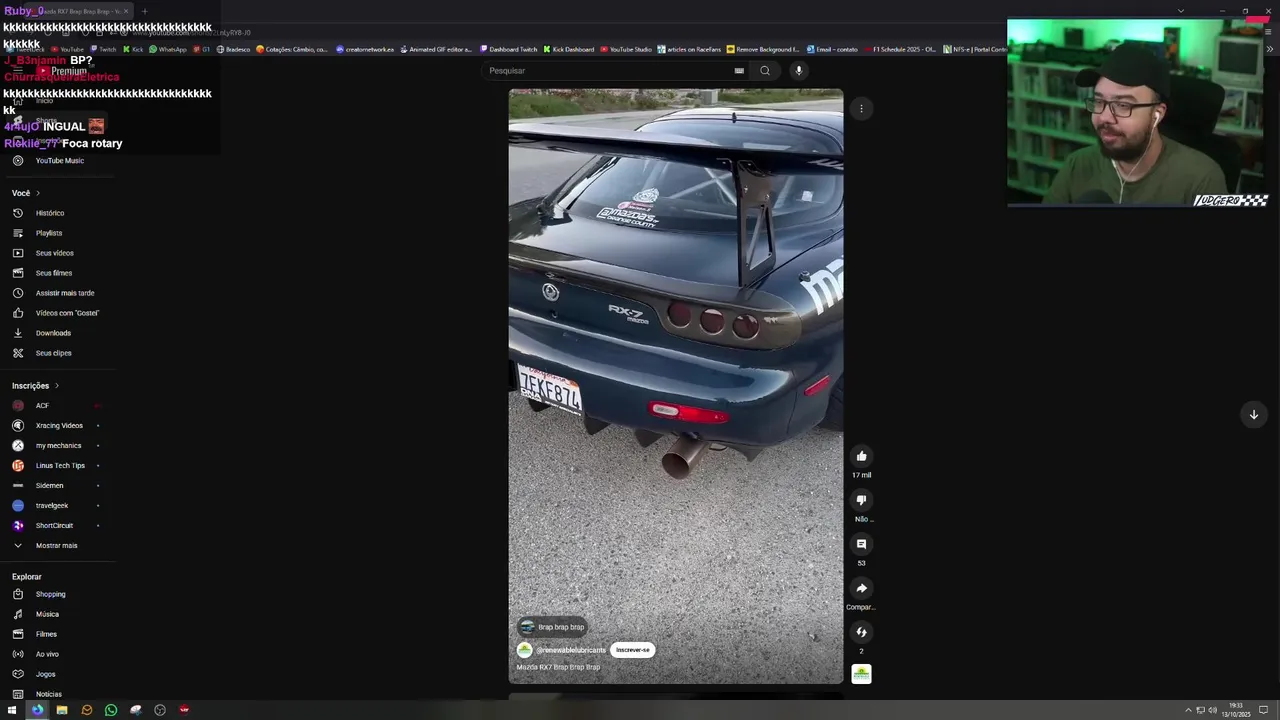This screenshot has width=1280, height=720.
Task: Submit search with the magnifier icon
Action: point(765,70)
